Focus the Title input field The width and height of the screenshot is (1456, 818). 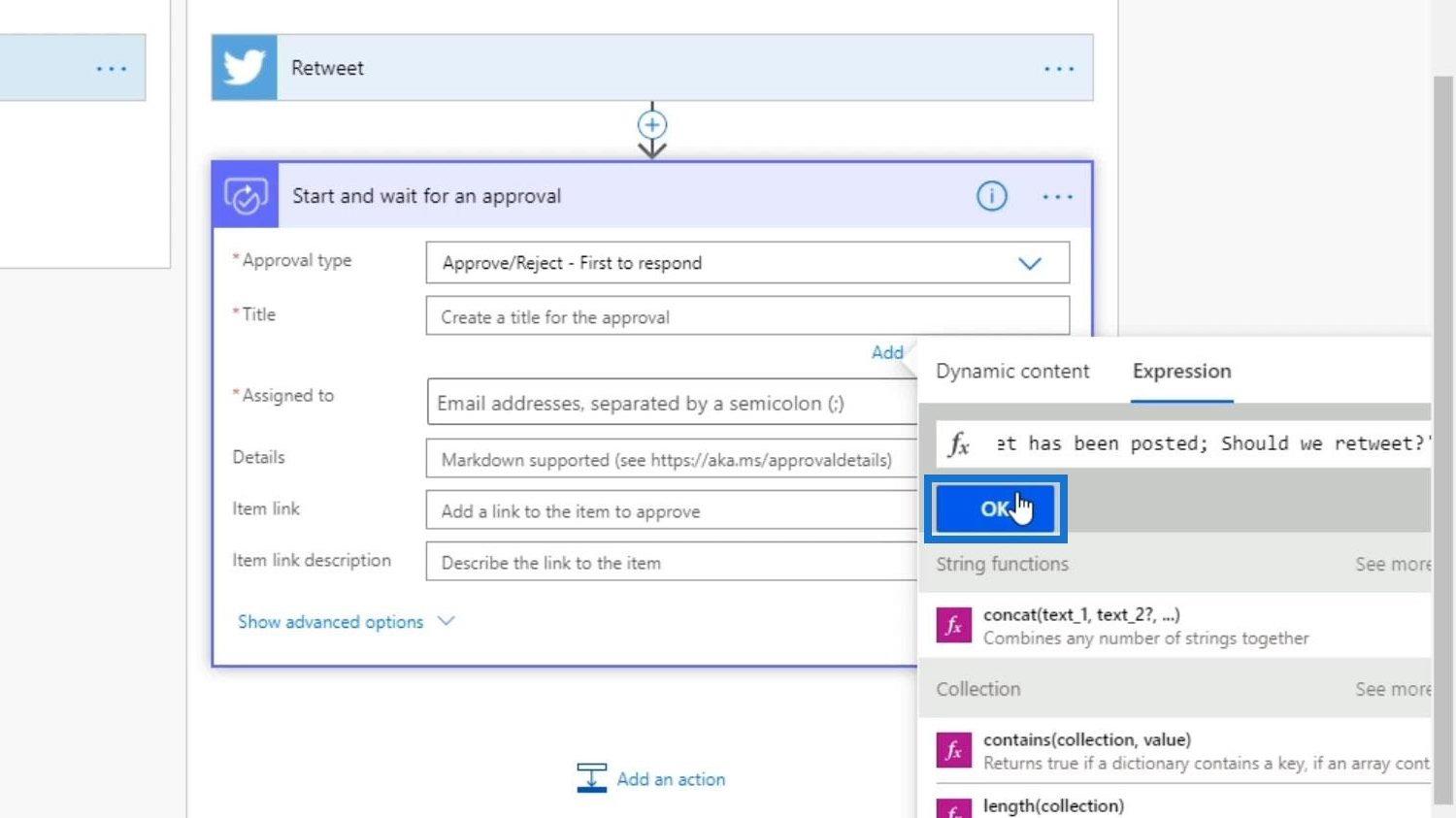click(747, 316)
